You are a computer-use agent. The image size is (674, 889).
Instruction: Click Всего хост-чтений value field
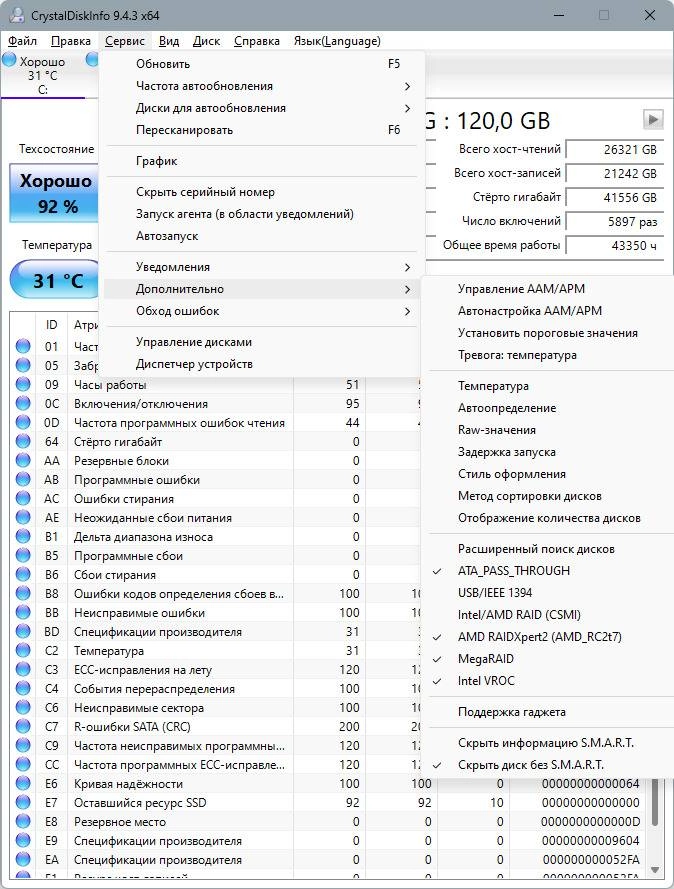tap(615, 150)
